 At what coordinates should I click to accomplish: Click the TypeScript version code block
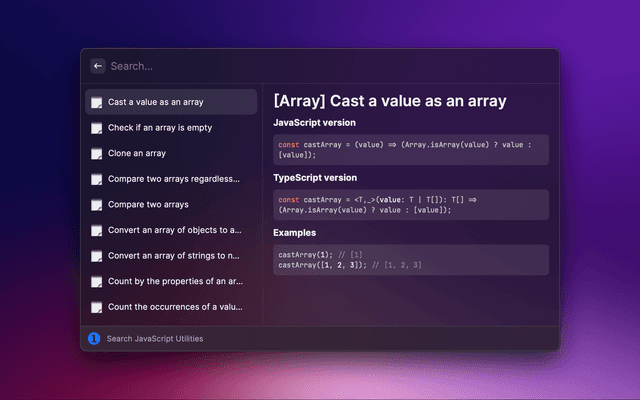(410, 205)
